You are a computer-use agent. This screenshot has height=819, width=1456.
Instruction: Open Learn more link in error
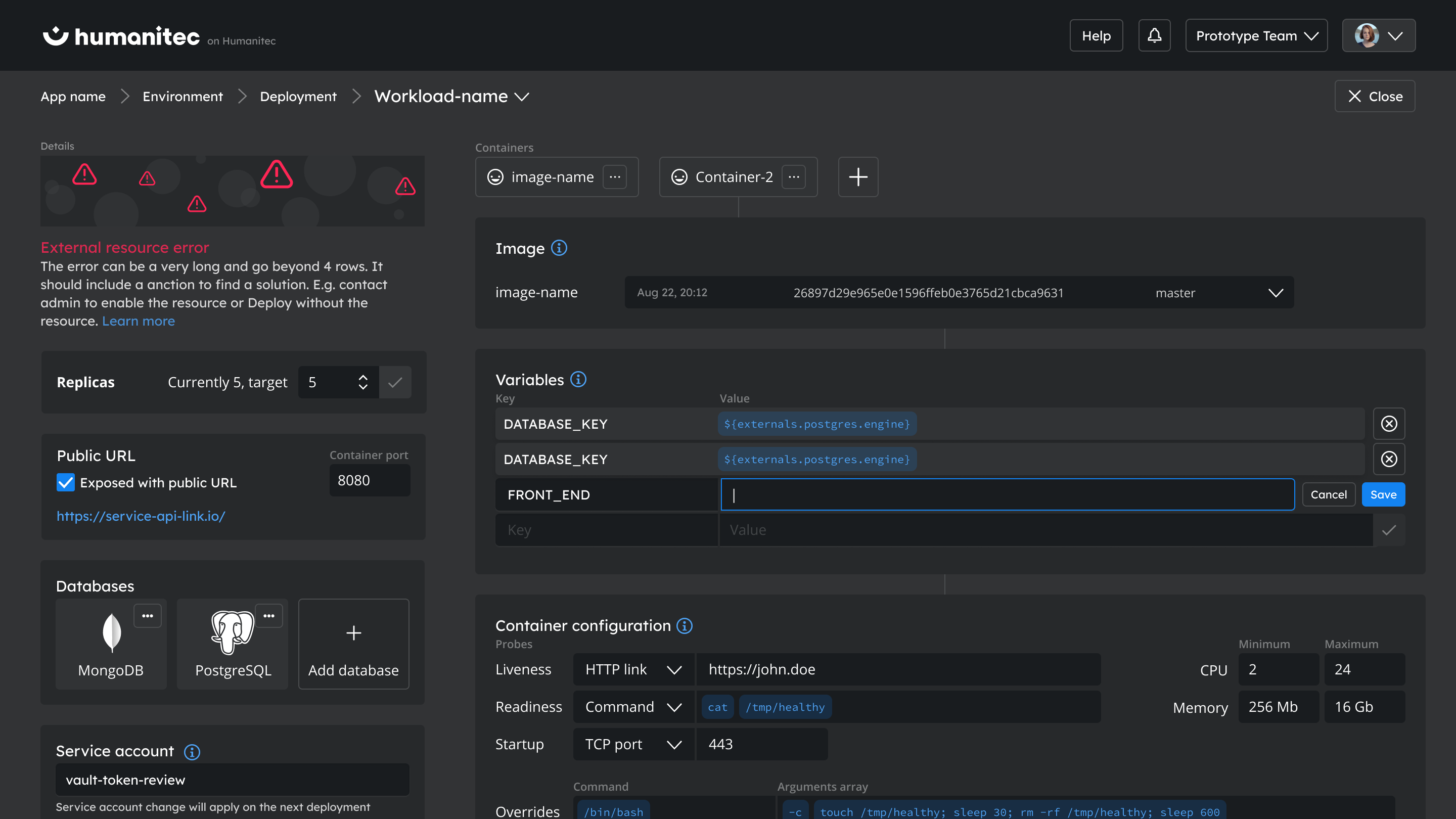[139, 321]
